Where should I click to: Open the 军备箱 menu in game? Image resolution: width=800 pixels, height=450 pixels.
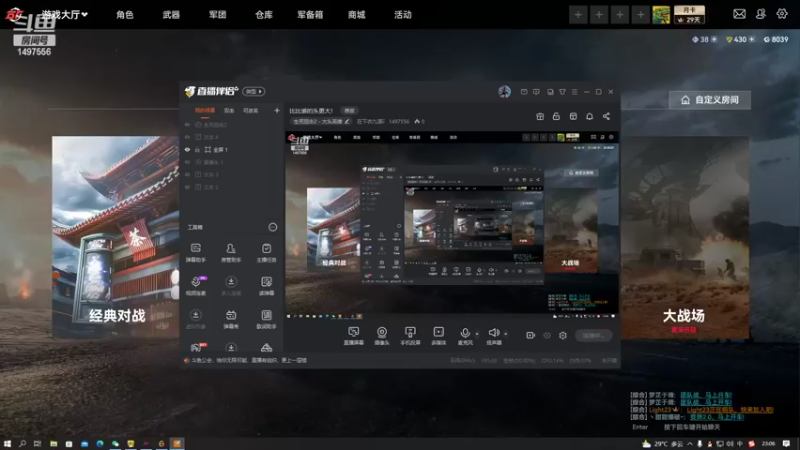310,15
